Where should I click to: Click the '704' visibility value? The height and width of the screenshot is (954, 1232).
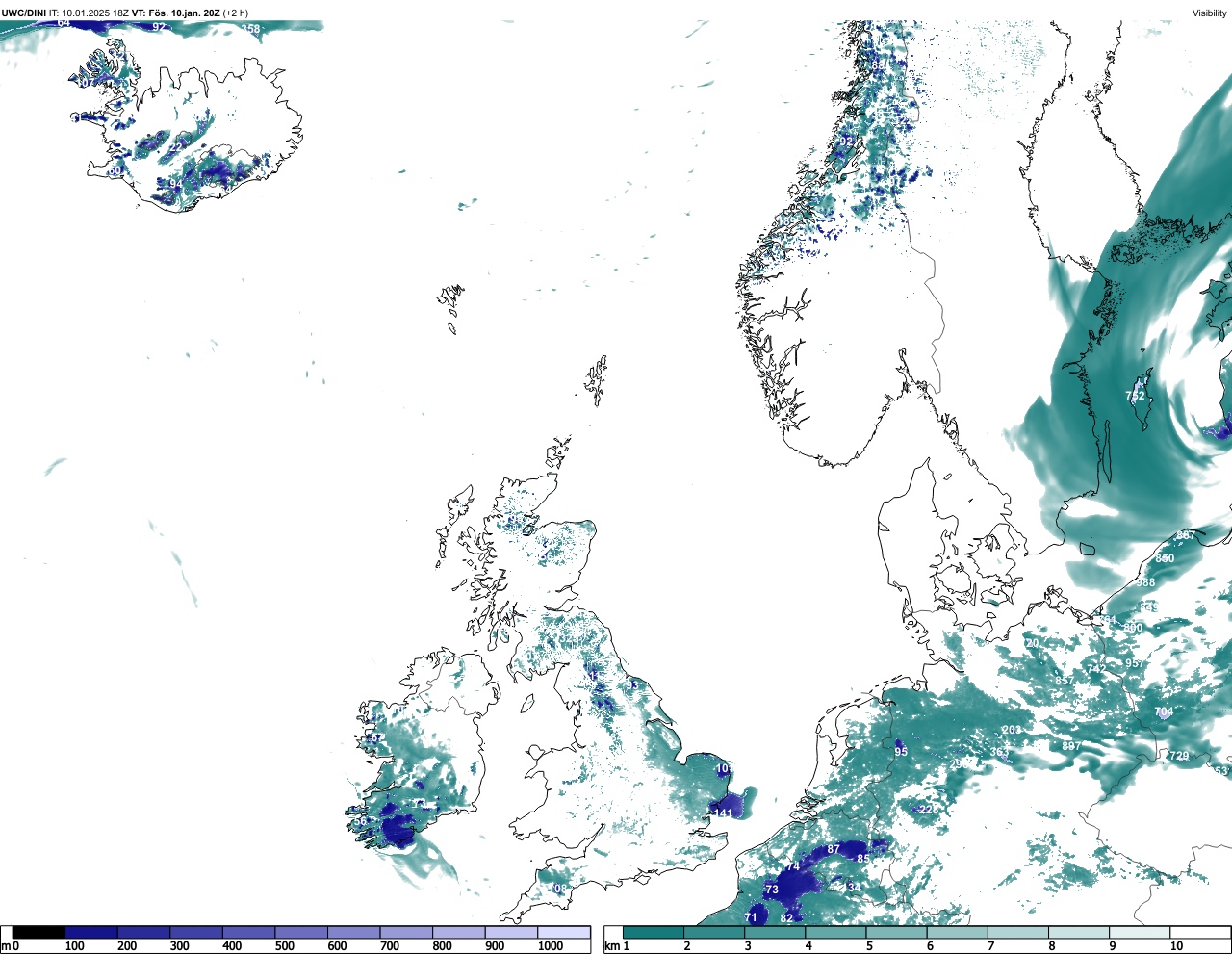[1164, 712]
